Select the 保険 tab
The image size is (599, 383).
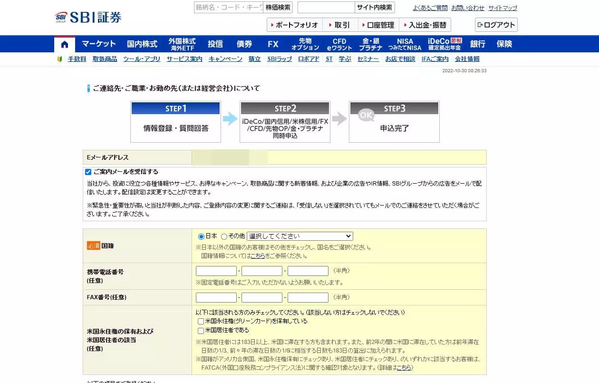tap(504, 44)
